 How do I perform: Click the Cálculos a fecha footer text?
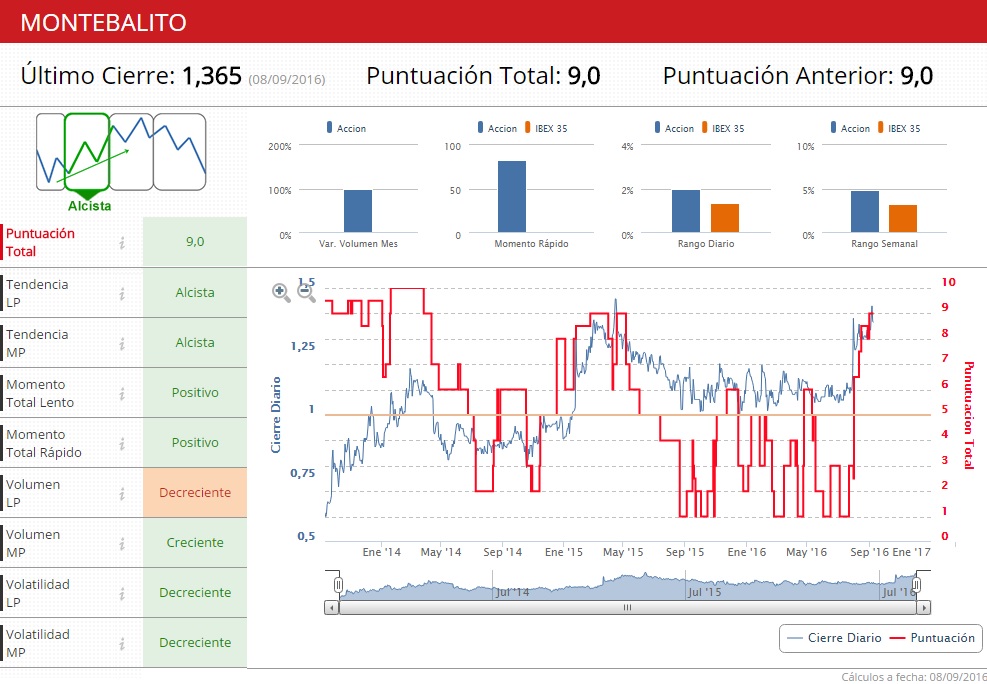point(913,677)
